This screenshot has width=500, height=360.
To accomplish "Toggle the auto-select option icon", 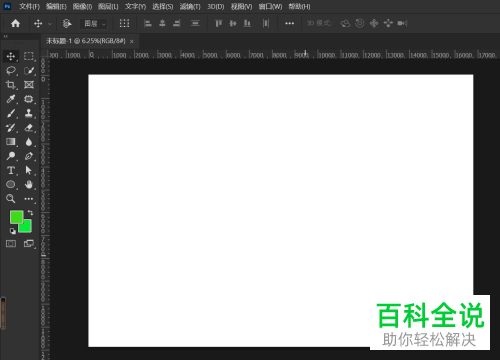I will coord(67,23).
